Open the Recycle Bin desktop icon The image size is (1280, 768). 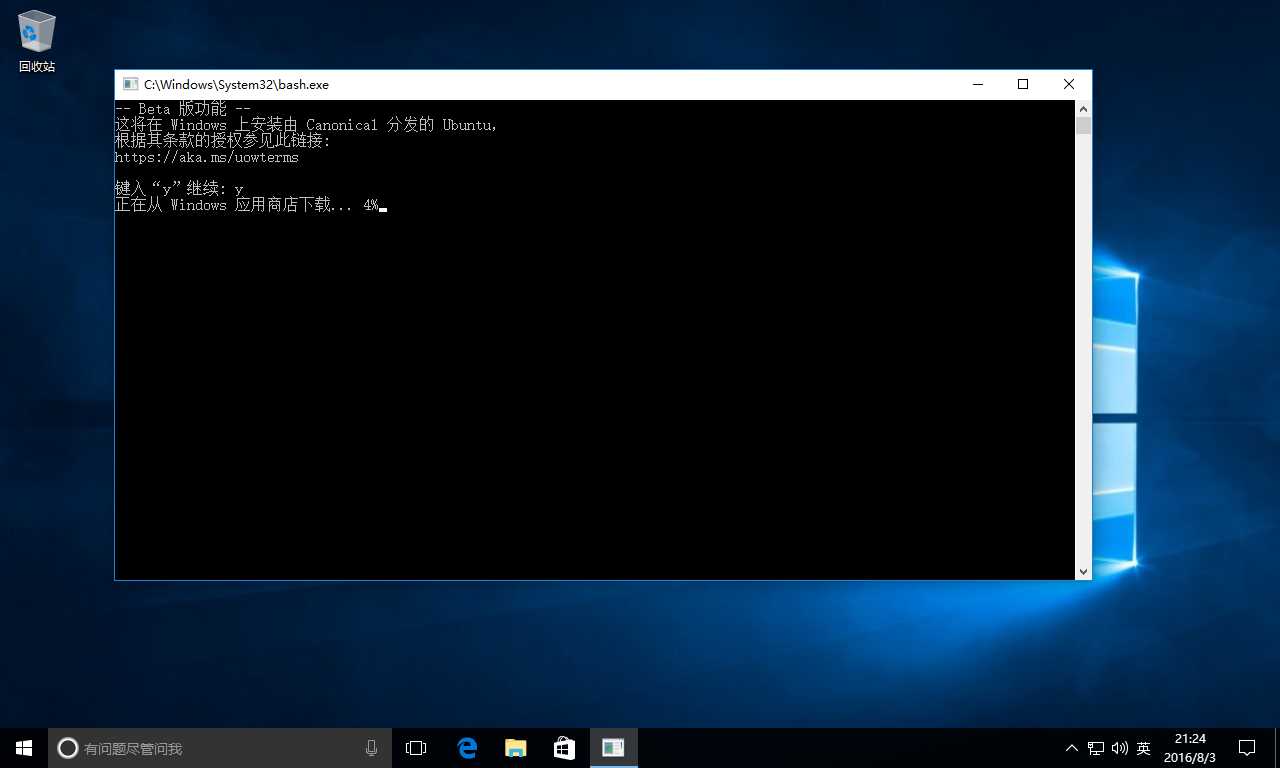pos(37,41)
